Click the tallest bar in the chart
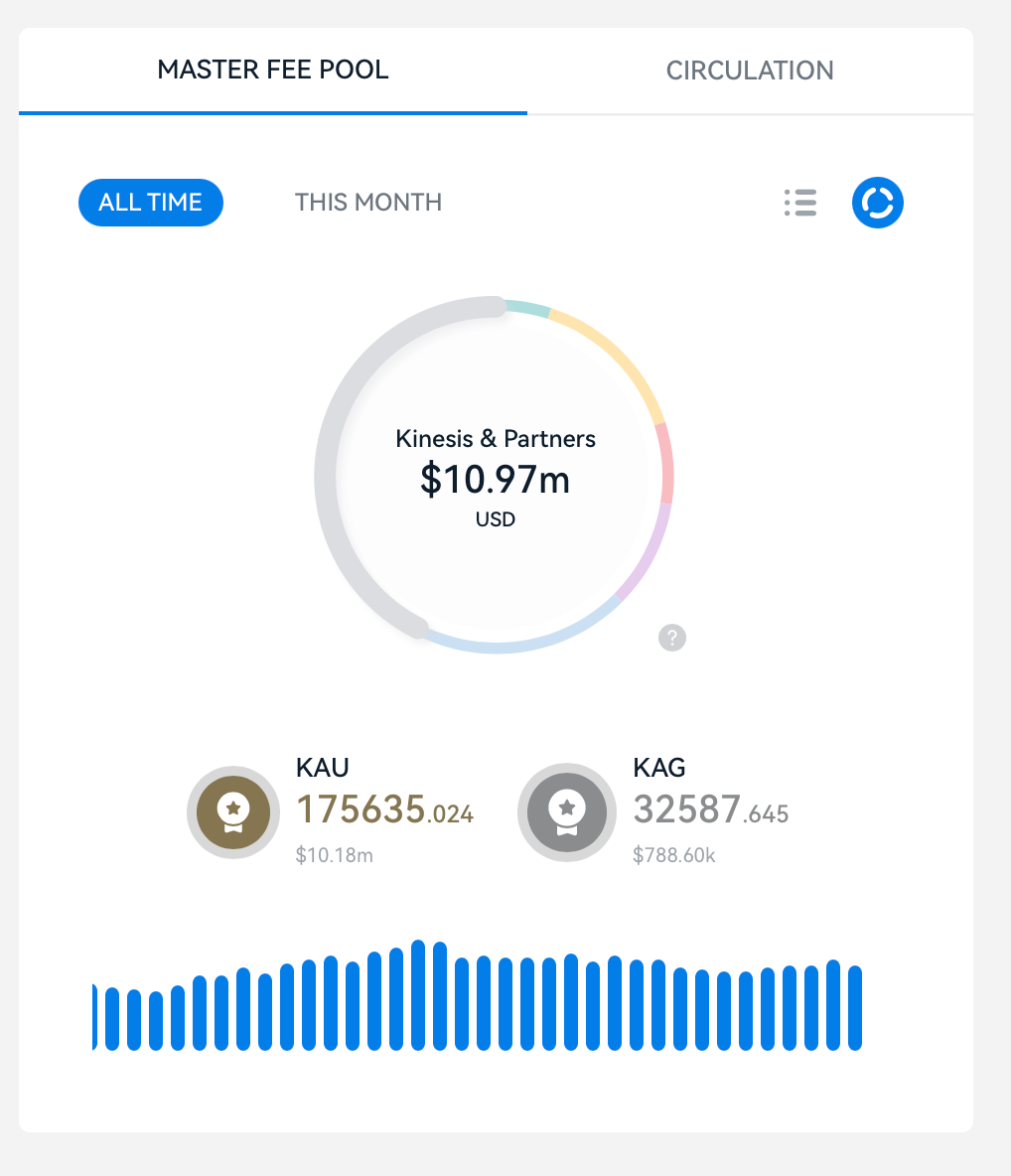Image resolution: width=1011 pixels, height=1176 pixels. (418, 994)
